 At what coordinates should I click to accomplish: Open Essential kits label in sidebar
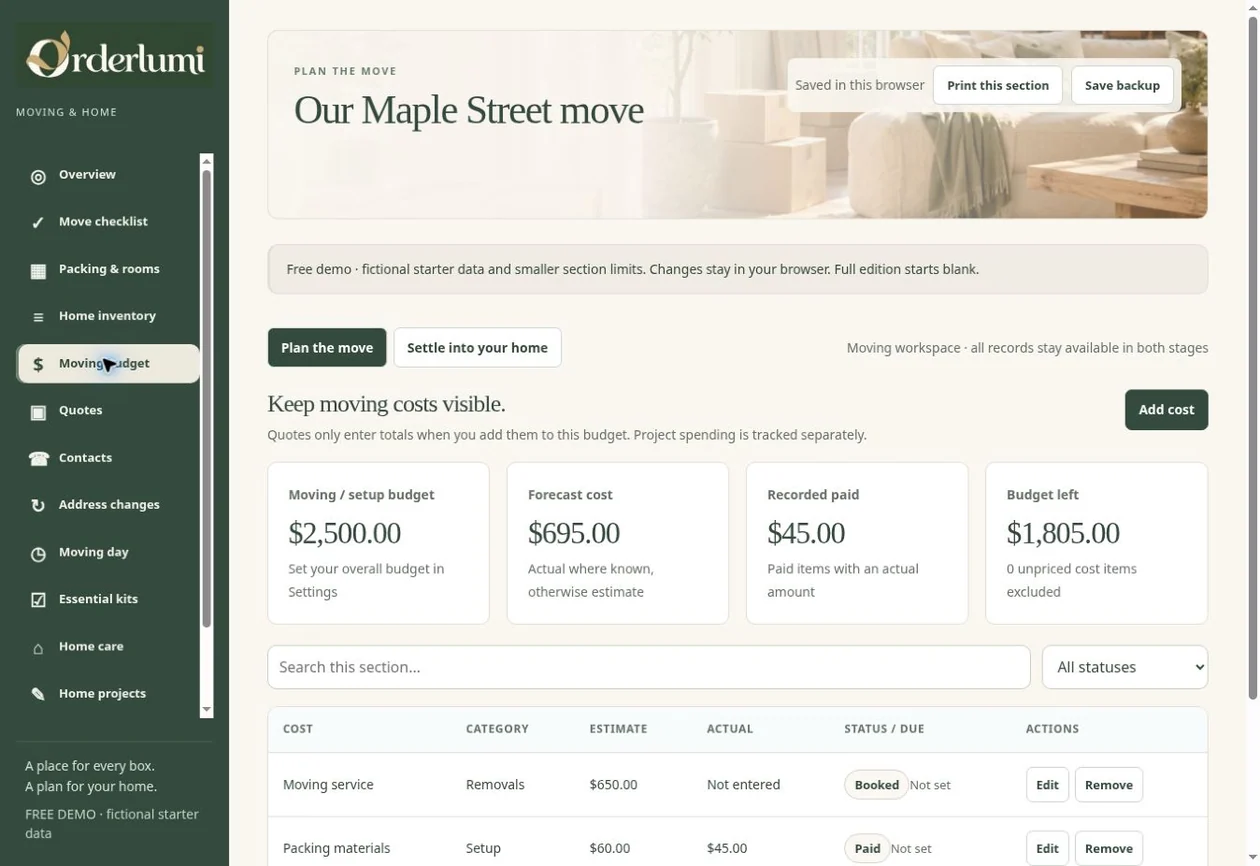98,599
